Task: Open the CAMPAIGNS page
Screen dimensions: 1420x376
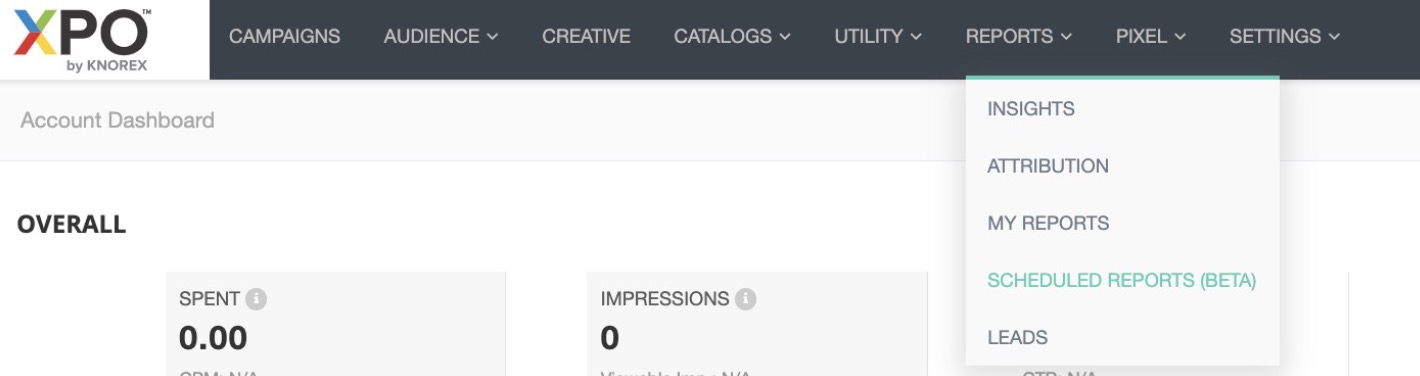Action: point(284,37)
